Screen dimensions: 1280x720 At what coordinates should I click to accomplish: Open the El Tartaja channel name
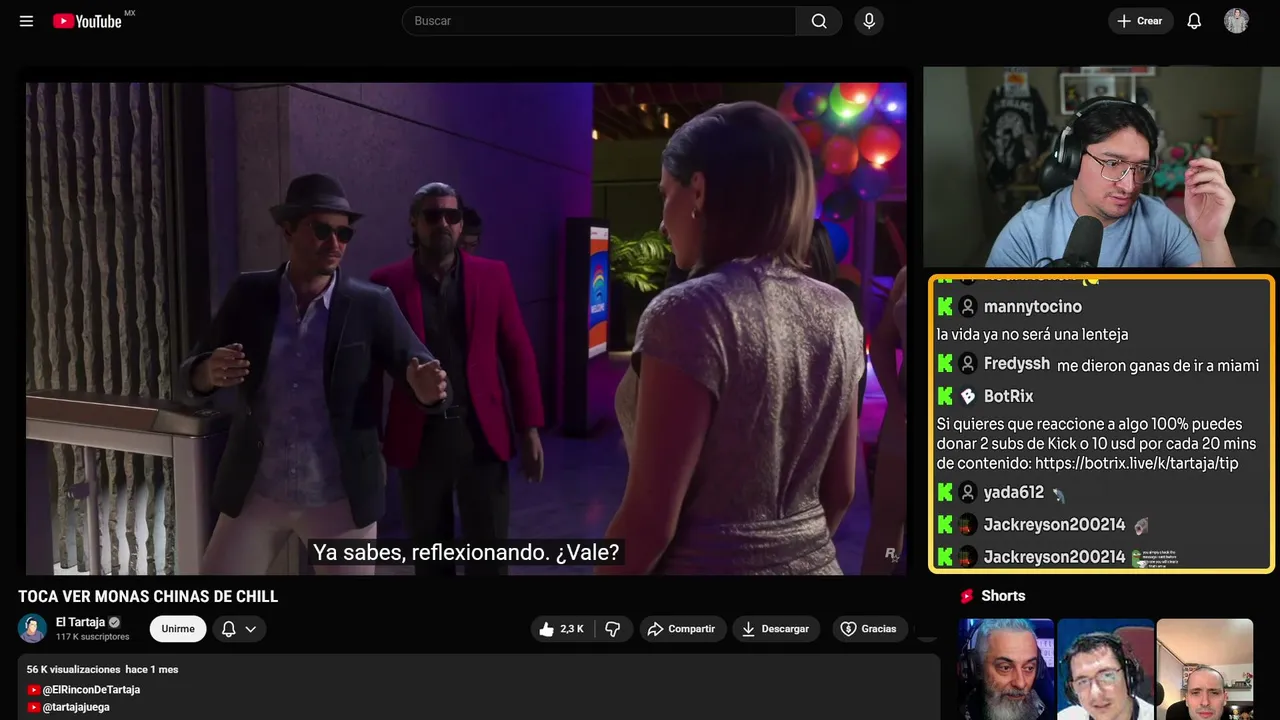tap(80, 622)
